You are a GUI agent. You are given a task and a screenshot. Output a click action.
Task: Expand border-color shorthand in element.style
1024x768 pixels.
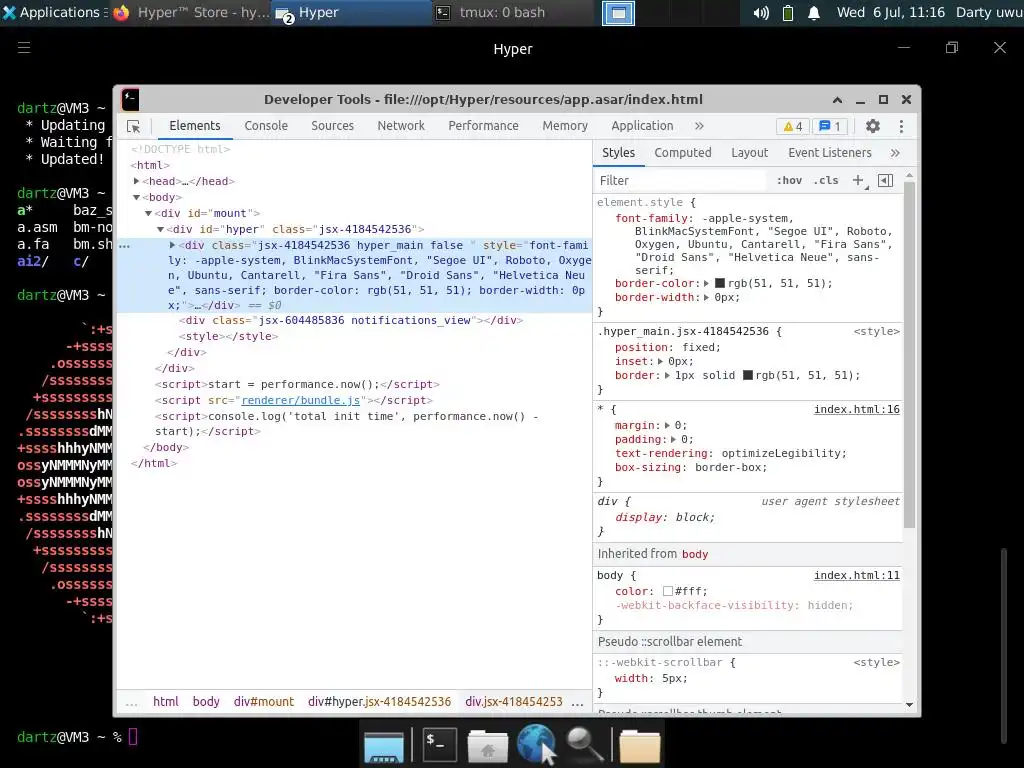point(706,283)
